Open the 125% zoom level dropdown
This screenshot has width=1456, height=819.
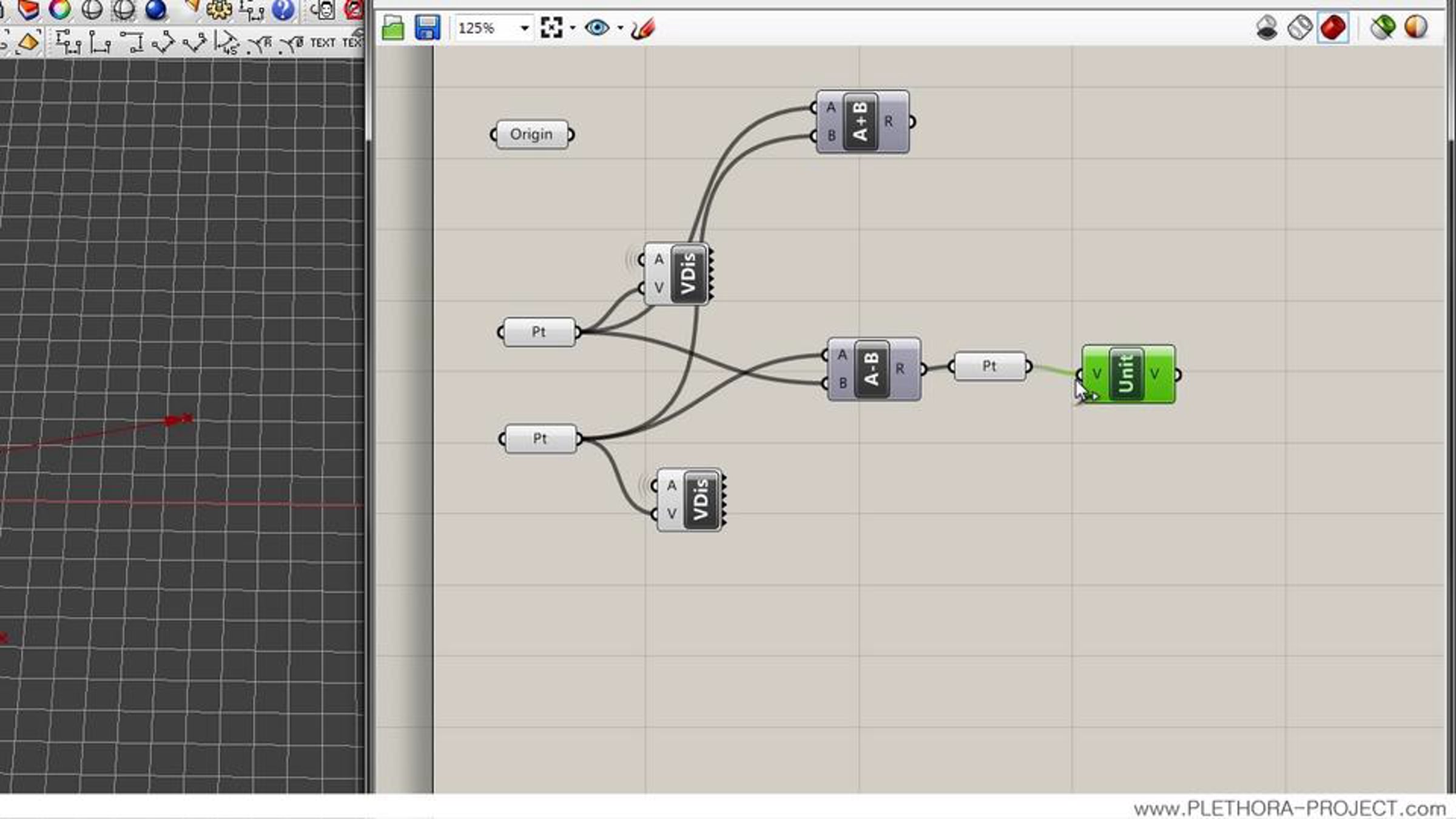524,28
